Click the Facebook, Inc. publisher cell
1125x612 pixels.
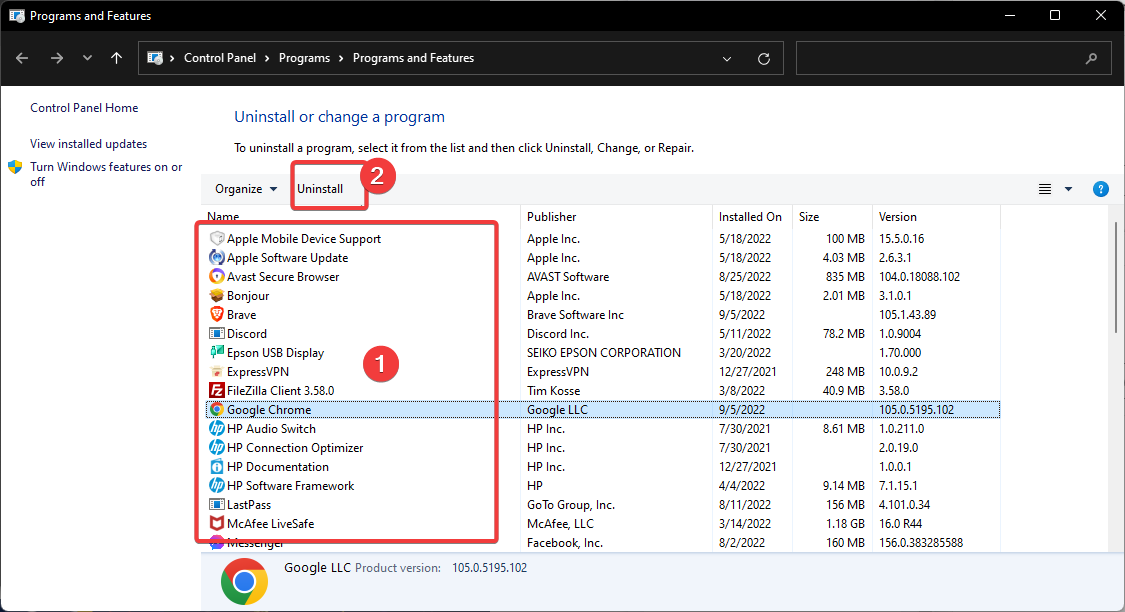click(565, 542)
